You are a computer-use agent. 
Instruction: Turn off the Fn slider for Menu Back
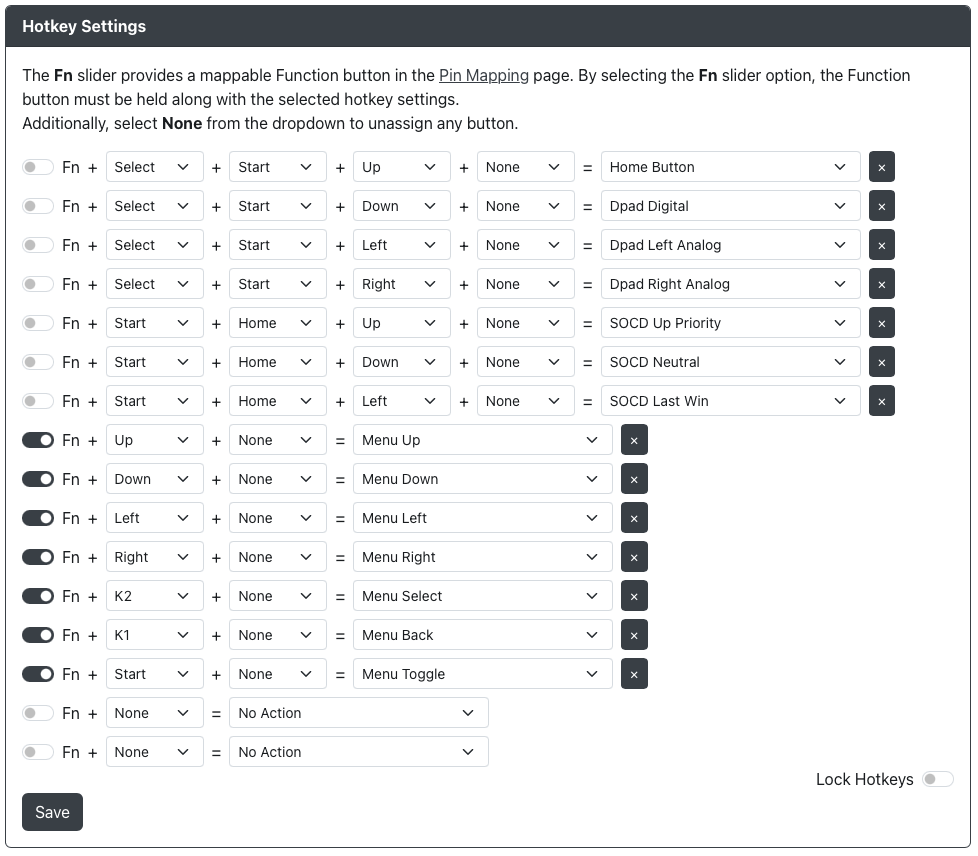37,635
